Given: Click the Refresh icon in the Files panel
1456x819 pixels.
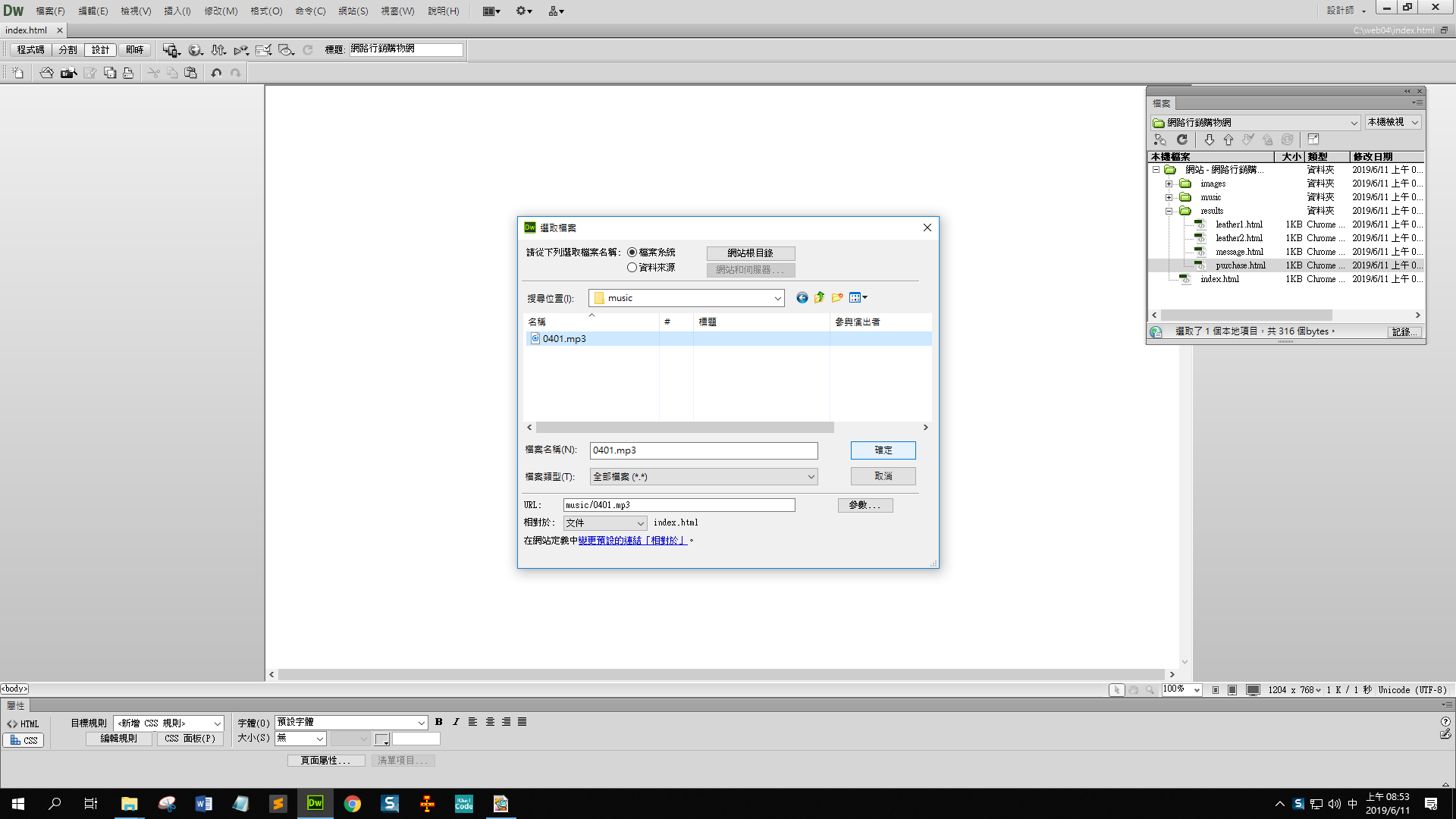Looking at the screenshot, I should pos(1181,140).
